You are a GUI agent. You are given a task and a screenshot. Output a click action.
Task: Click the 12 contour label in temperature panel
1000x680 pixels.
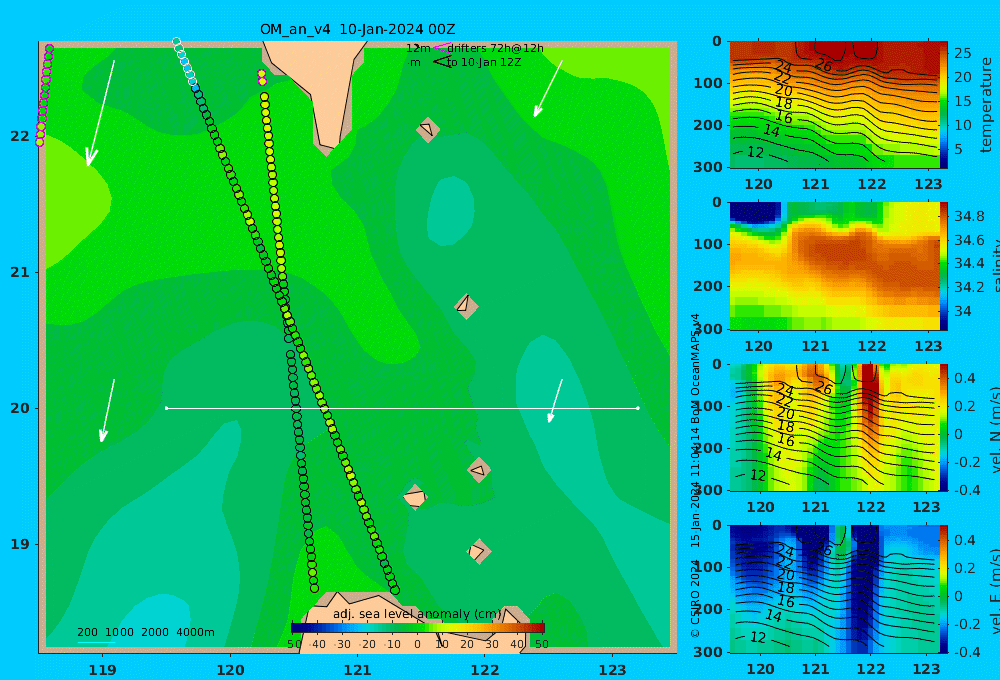[755, 152]
